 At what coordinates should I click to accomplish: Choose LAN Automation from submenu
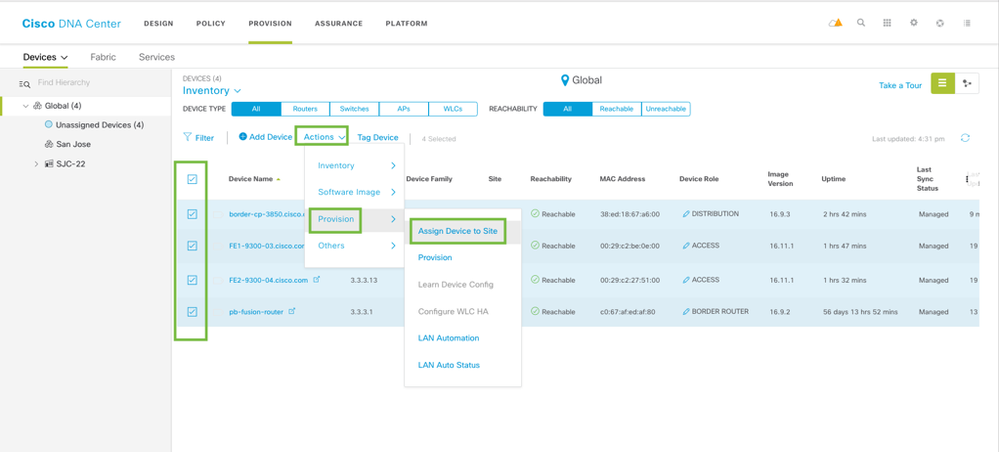coord(449,338)
